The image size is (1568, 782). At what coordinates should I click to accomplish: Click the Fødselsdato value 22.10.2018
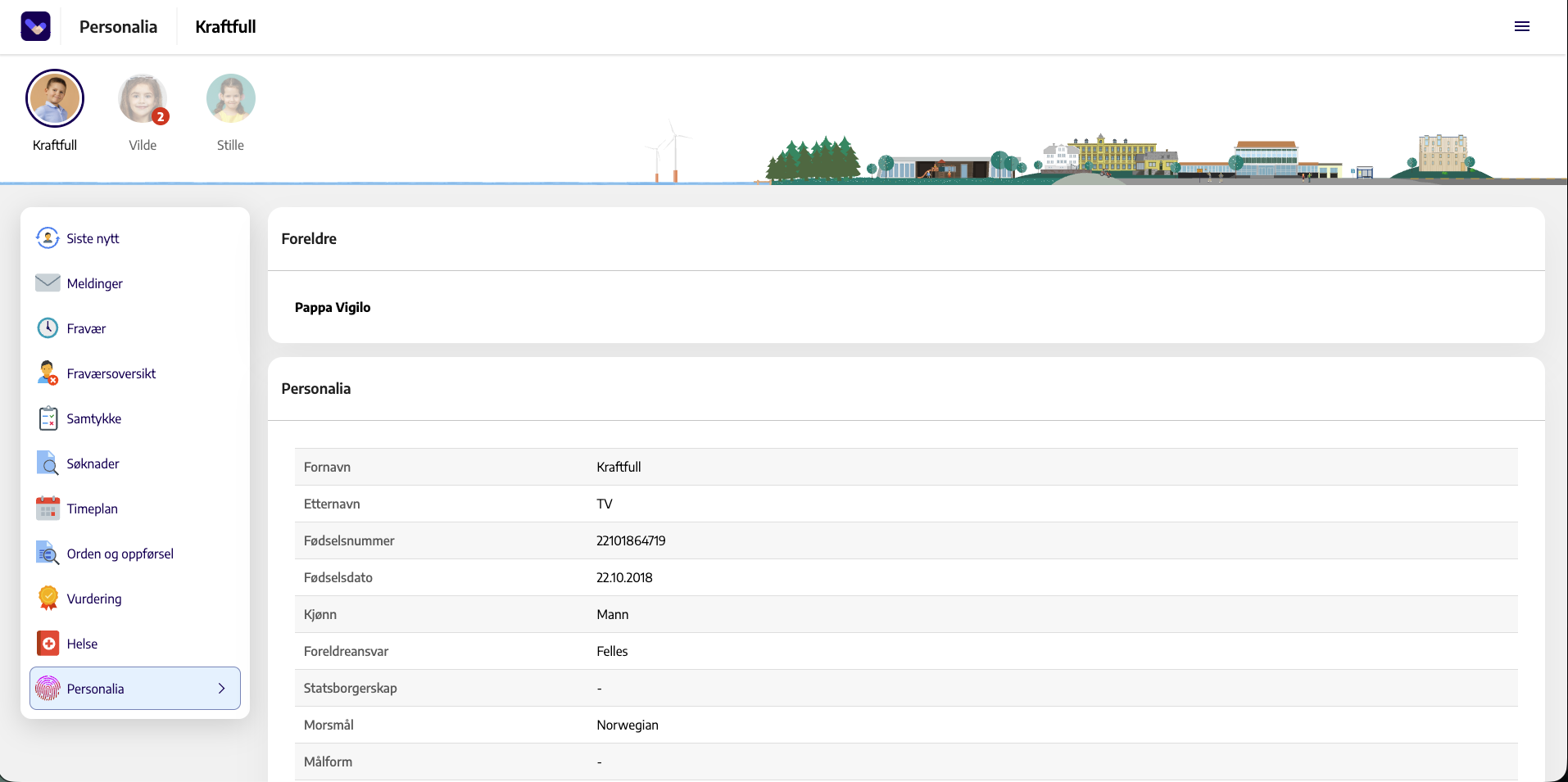point(624,577)
